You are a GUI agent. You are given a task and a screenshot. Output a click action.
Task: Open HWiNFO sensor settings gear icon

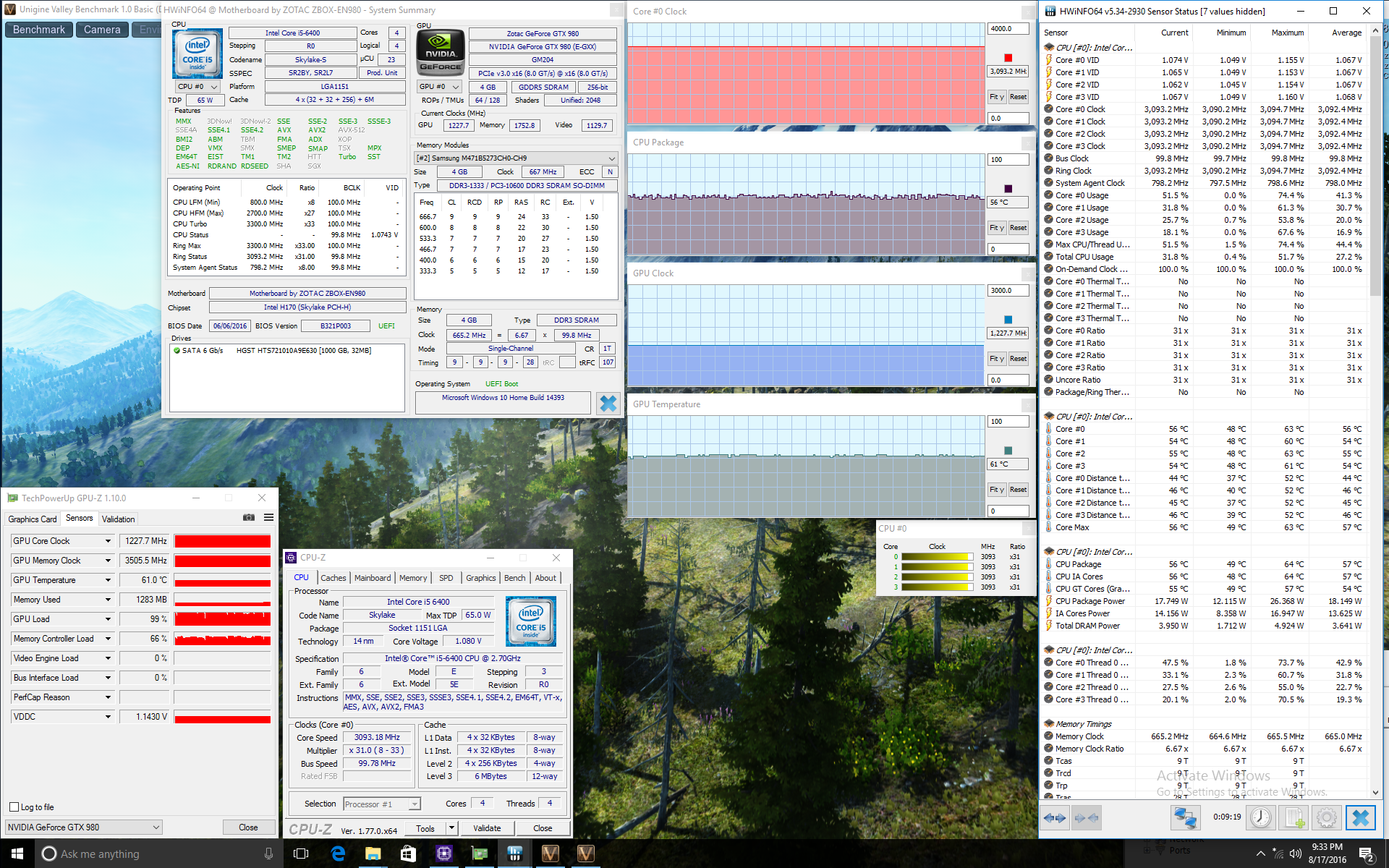point(1326,817)
